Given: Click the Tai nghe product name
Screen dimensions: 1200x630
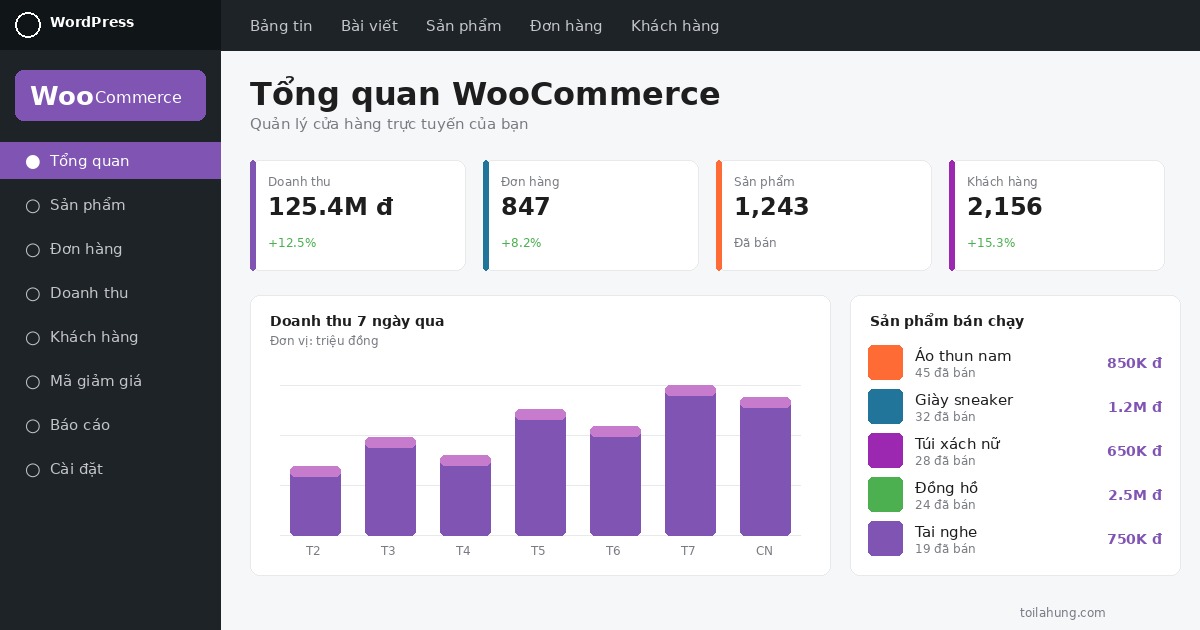Looking at the screenshot, I should 946,532.
